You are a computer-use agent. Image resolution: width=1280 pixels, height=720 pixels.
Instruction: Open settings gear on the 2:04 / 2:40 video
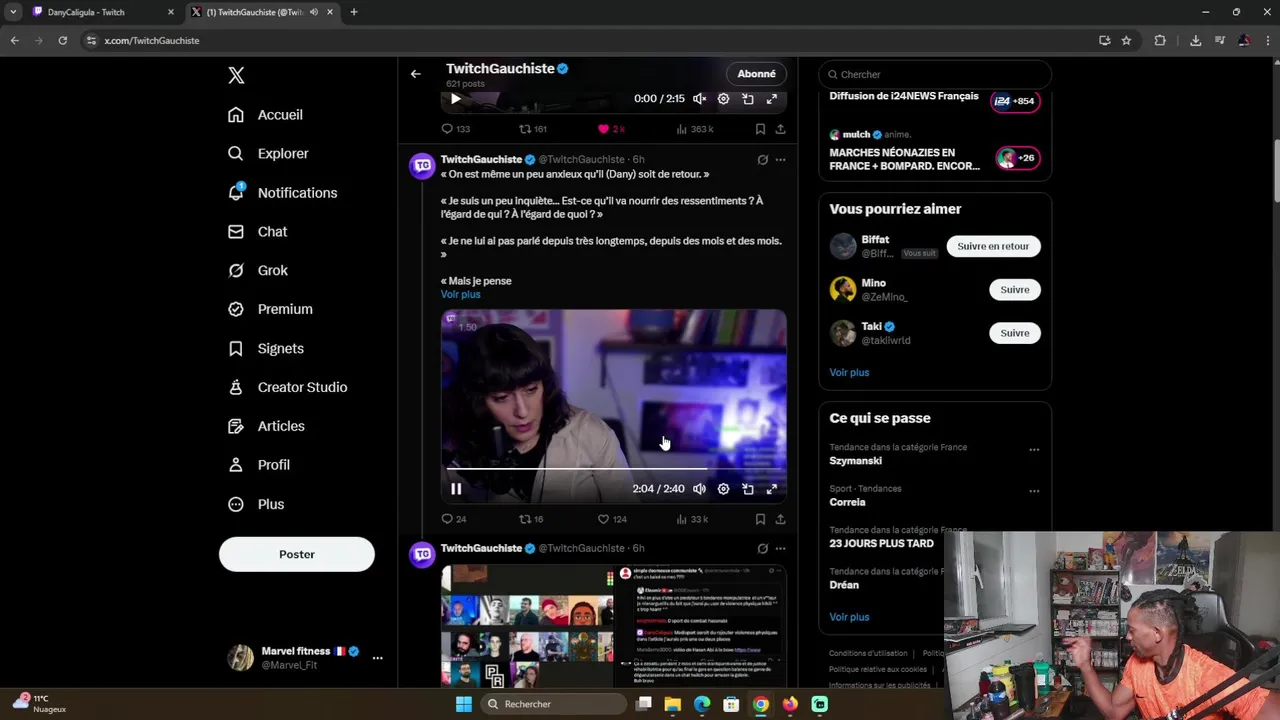724,489
